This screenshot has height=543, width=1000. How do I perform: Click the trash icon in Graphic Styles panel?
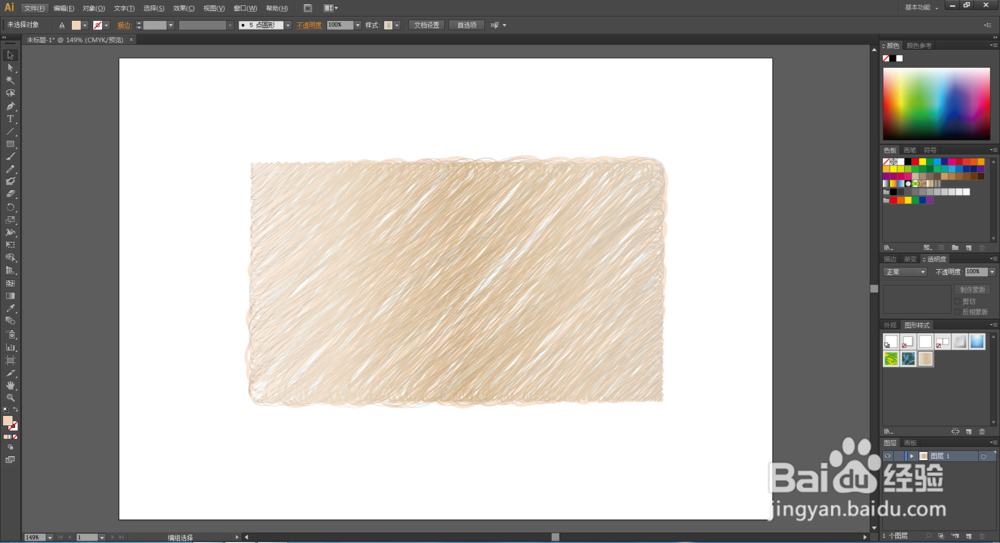click(982, 432)
